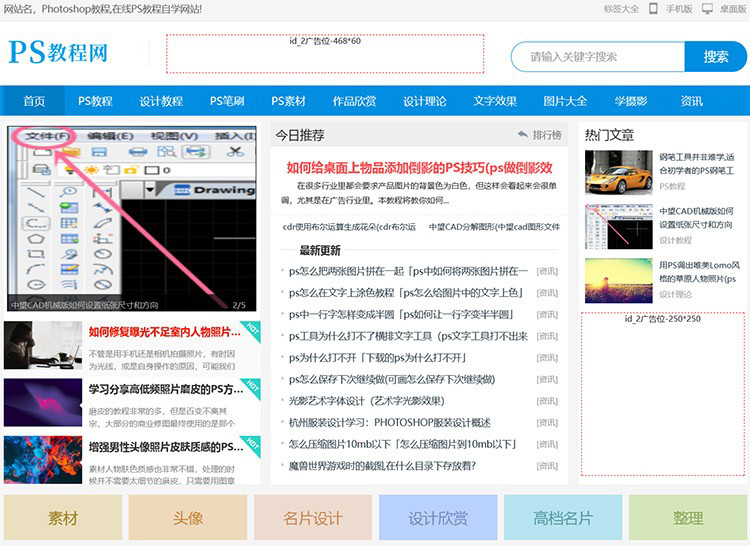Viewport: 750px width, 546px height.
Task: Open the 设计理论 navigation tab
Action: pos(425,101)
